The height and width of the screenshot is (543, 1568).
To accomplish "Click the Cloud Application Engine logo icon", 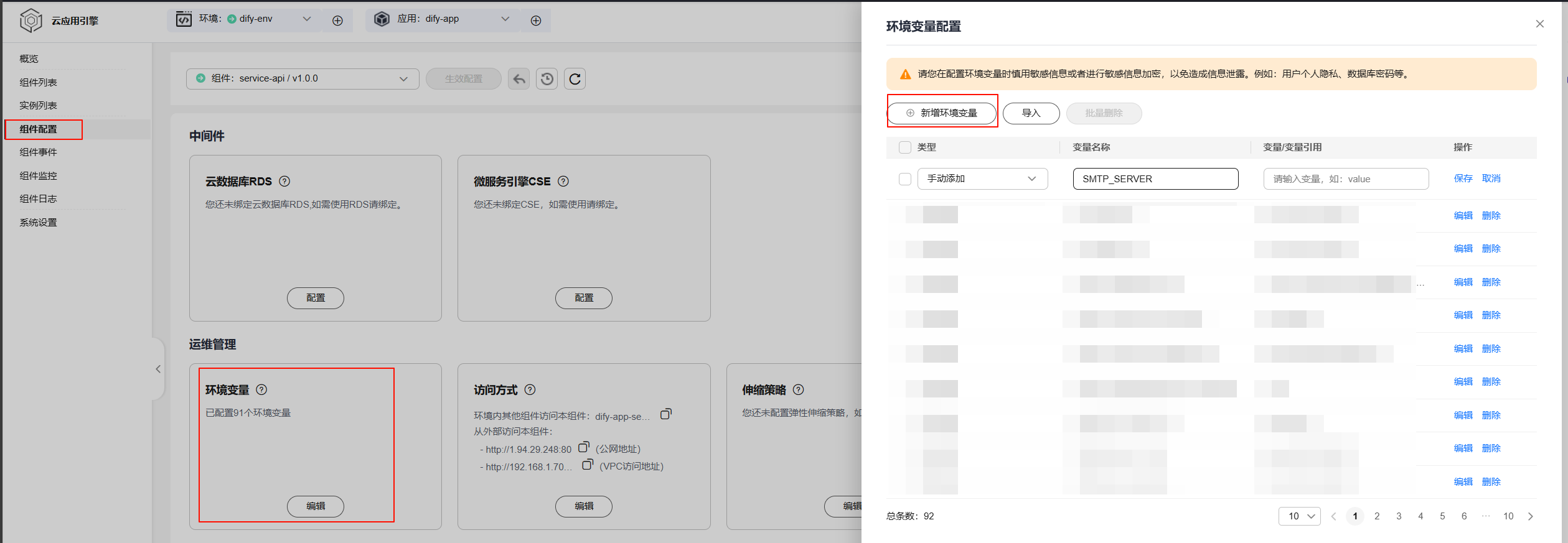I will coord(31,21).
